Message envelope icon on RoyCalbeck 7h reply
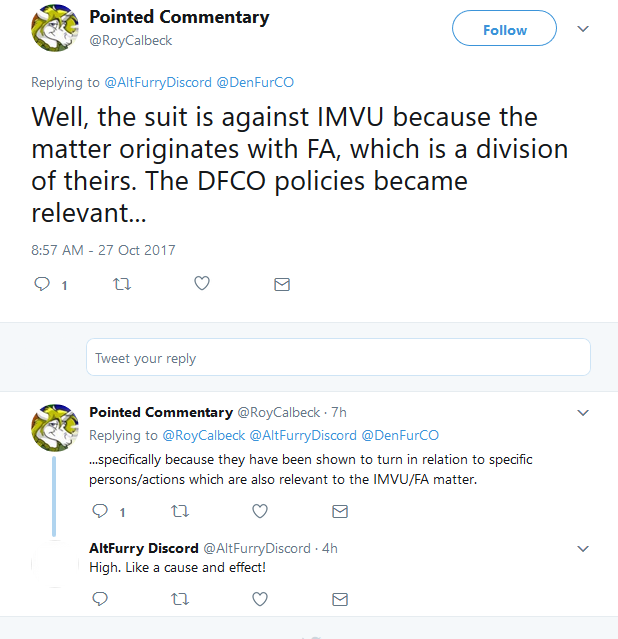 [340, 511]
